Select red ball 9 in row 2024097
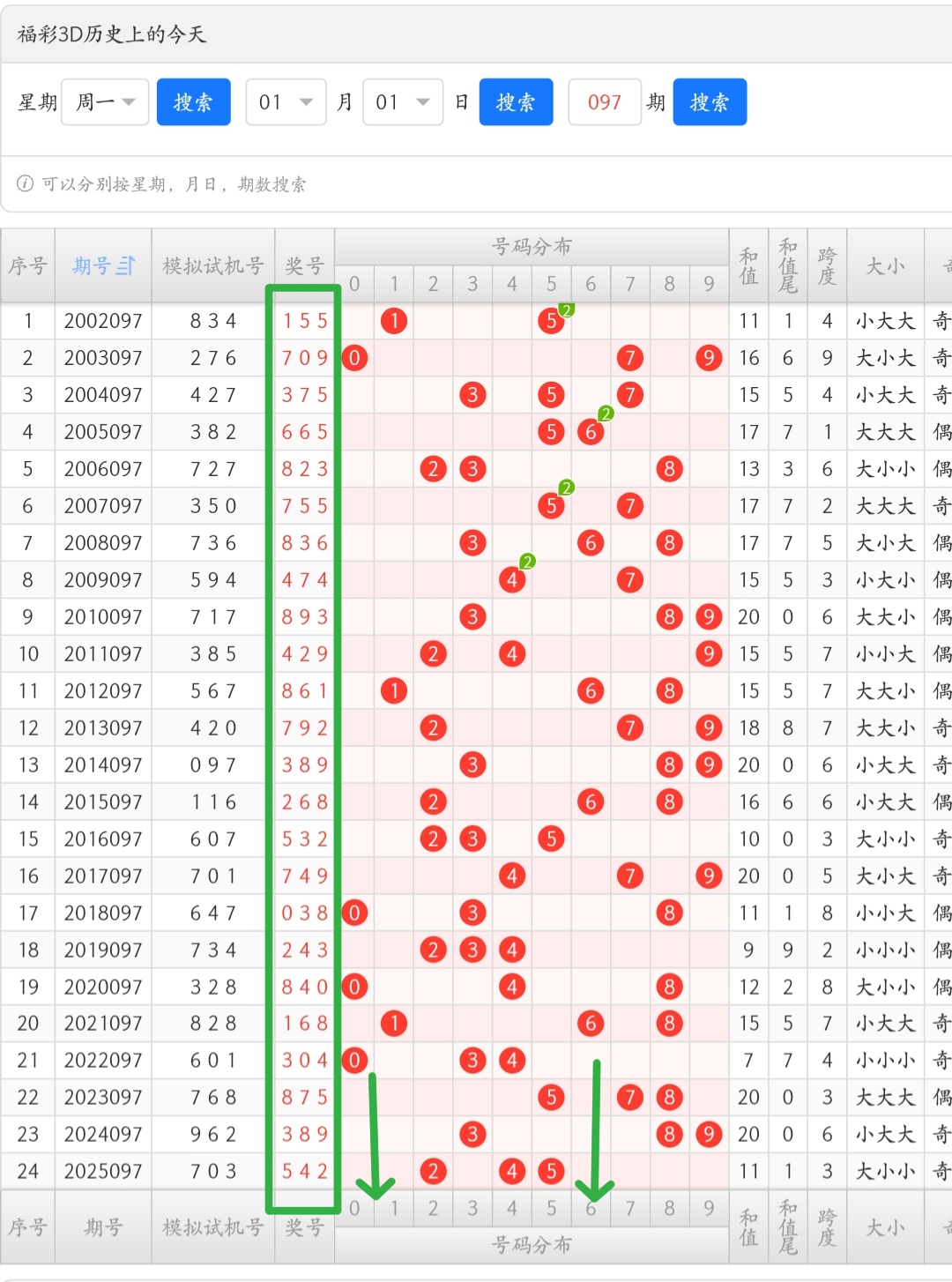This screenshot has width=952, height=1282. pos(709,1134)
